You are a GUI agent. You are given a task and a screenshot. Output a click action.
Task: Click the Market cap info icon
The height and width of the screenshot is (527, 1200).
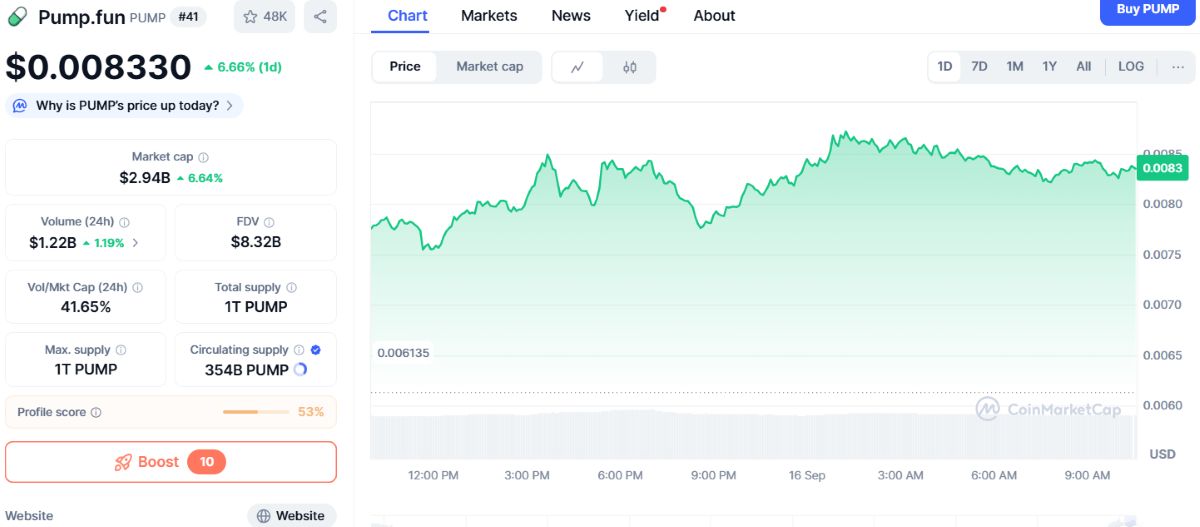tap(203, 157)
